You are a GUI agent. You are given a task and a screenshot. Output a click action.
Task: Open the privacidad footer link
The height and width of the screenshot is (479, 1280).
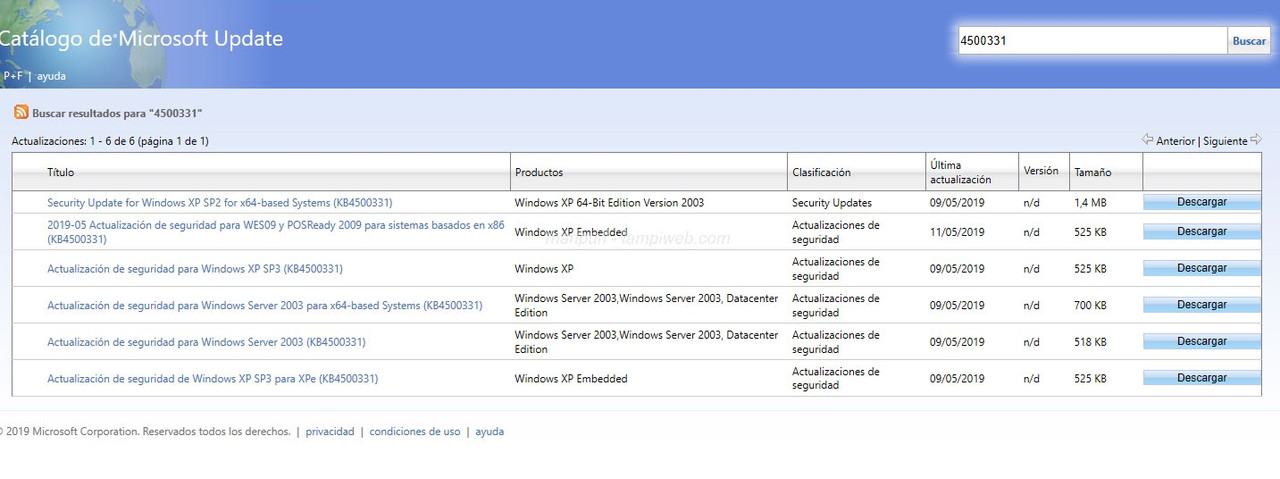[x=330, y=432]
